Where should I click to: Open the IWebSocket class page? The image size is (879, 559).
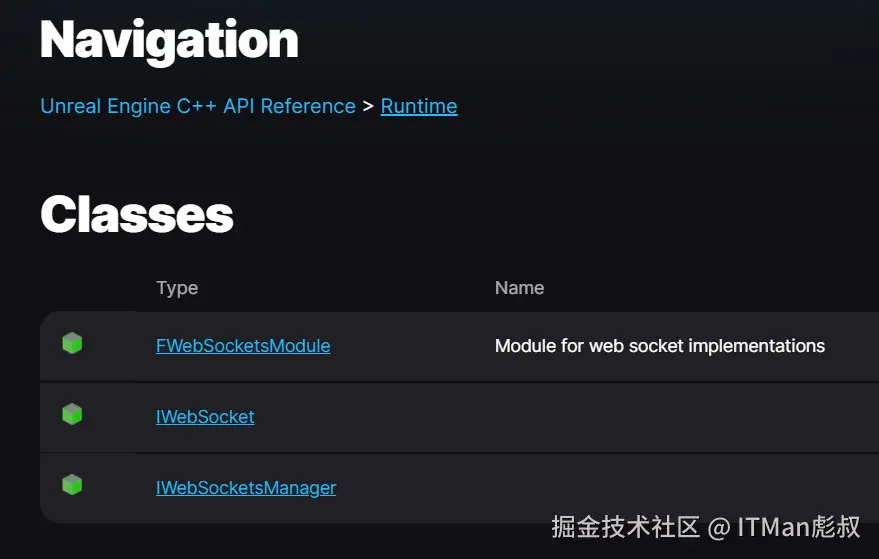[205, 417]
